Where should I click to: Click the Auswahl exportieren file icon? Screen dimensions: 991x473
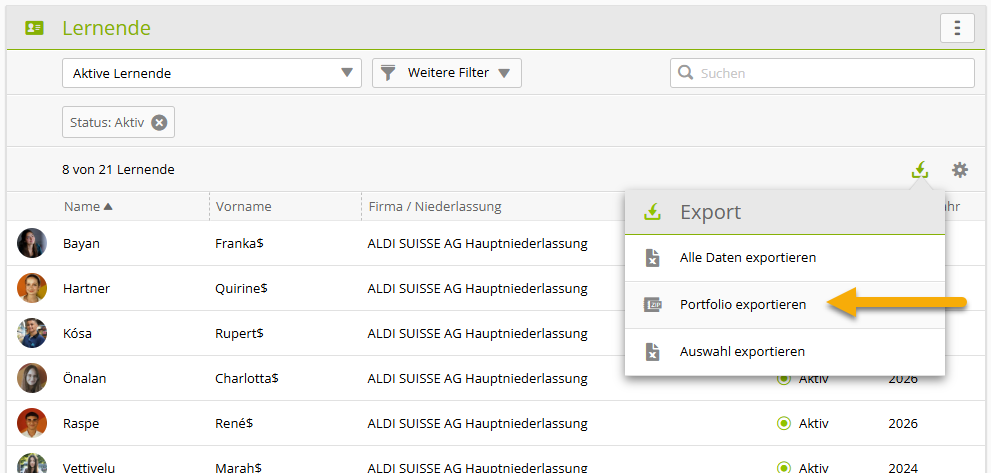click(652, 352)
